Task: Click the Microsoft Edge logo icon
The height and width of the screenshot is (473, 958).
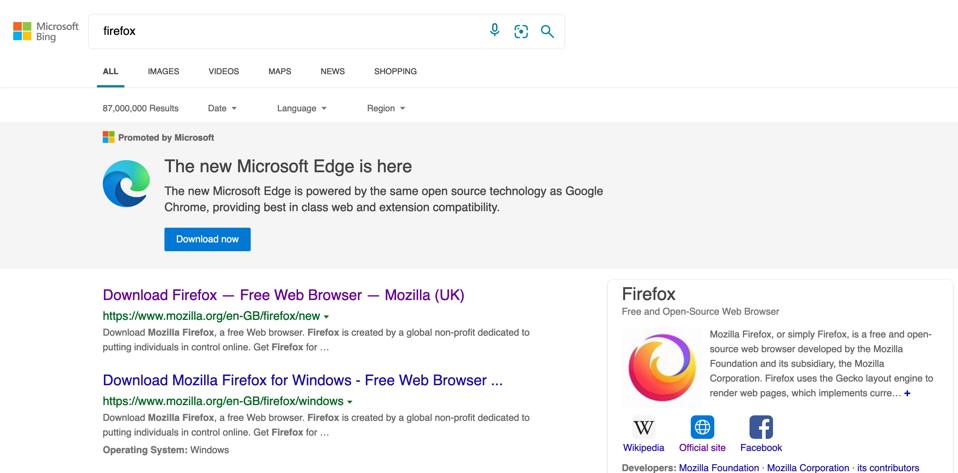Action: click(126, 183)
